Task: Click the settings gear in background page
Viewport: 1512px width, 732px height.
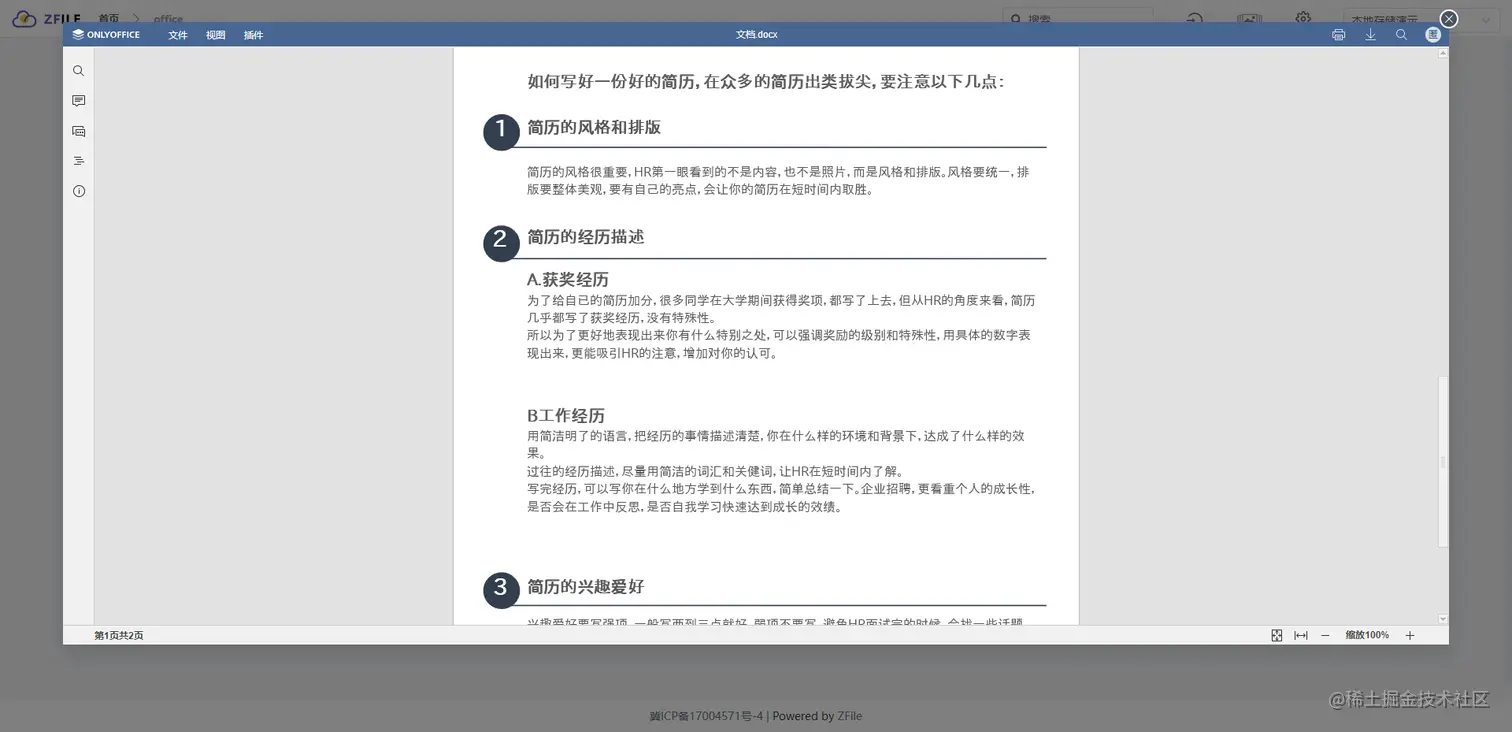Action: point(1303,18)
